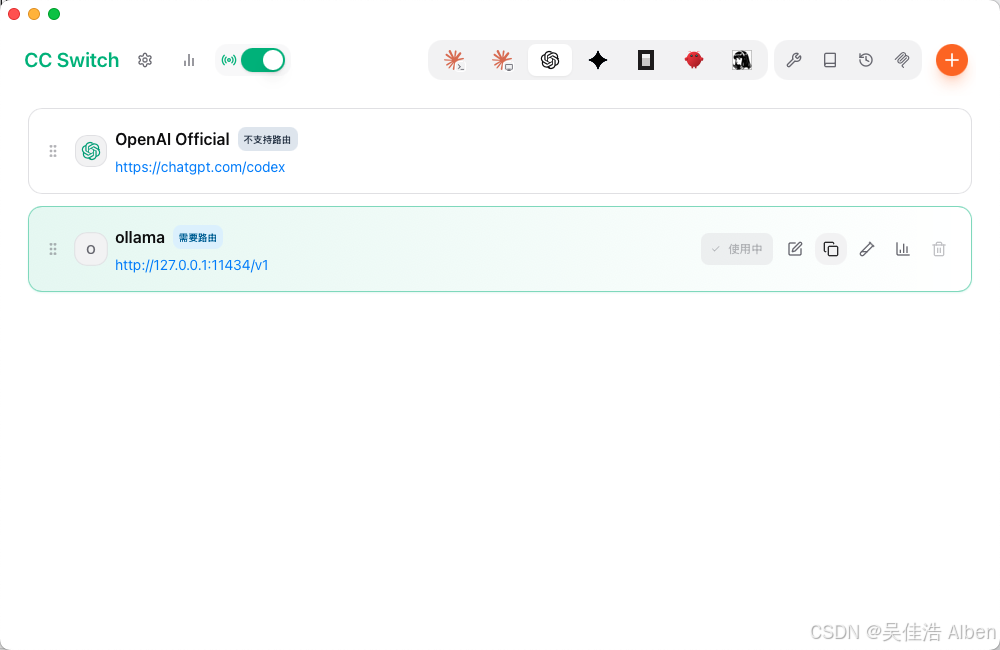Select the OpenAI Codex app tab
The height and width of the screenshot is (650, 1000).
coord(550,60)
